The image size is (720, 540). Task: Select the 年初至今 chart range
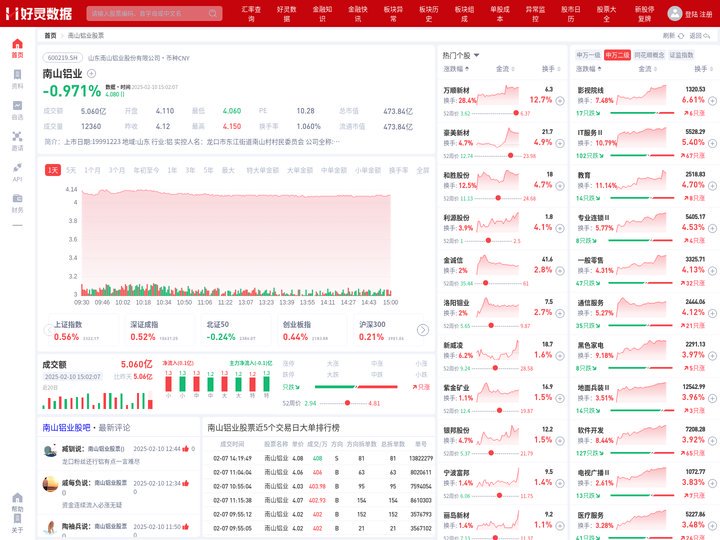146,170
